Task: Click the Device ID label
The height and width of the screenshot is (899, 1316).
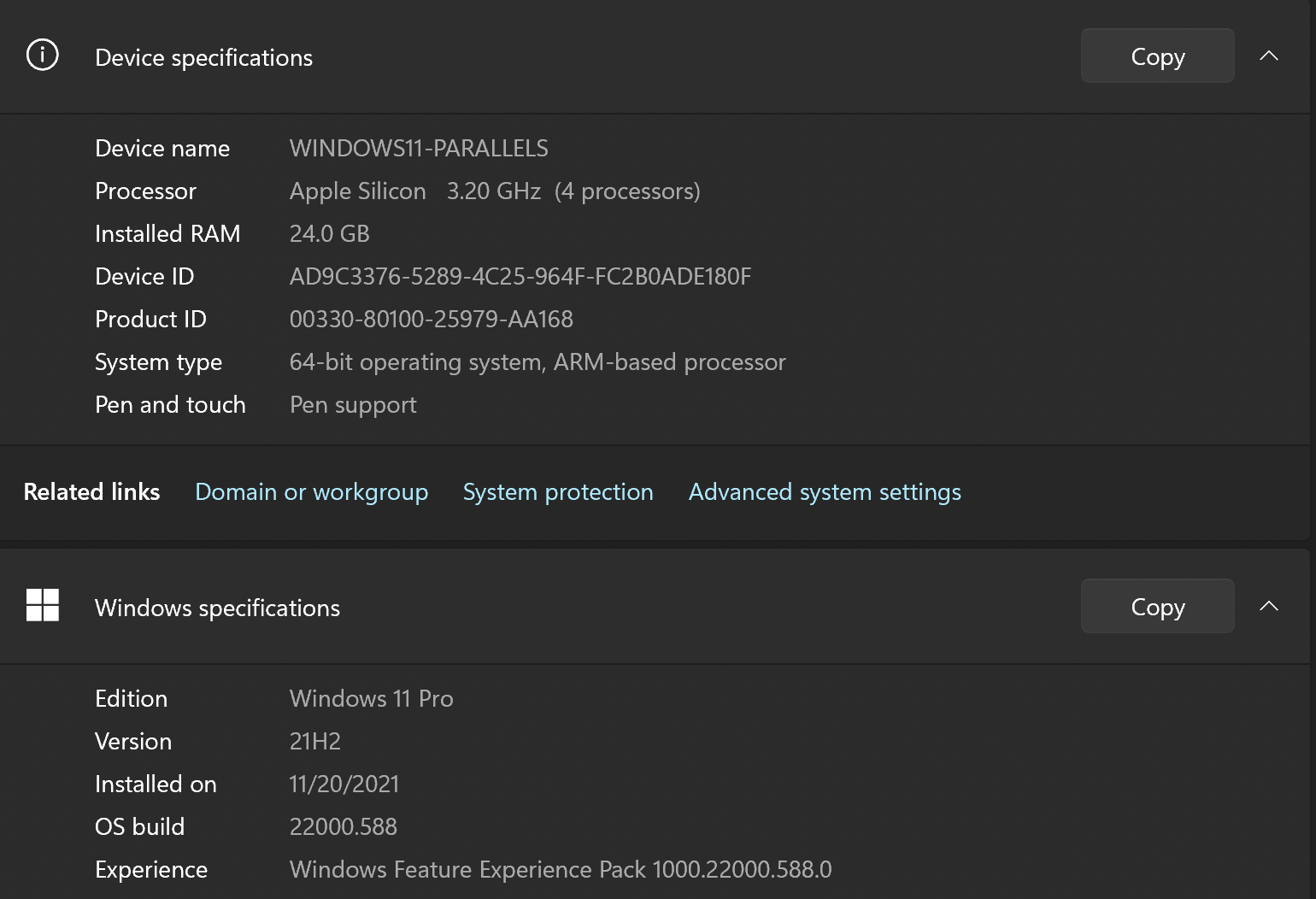Action: (144, 277)
